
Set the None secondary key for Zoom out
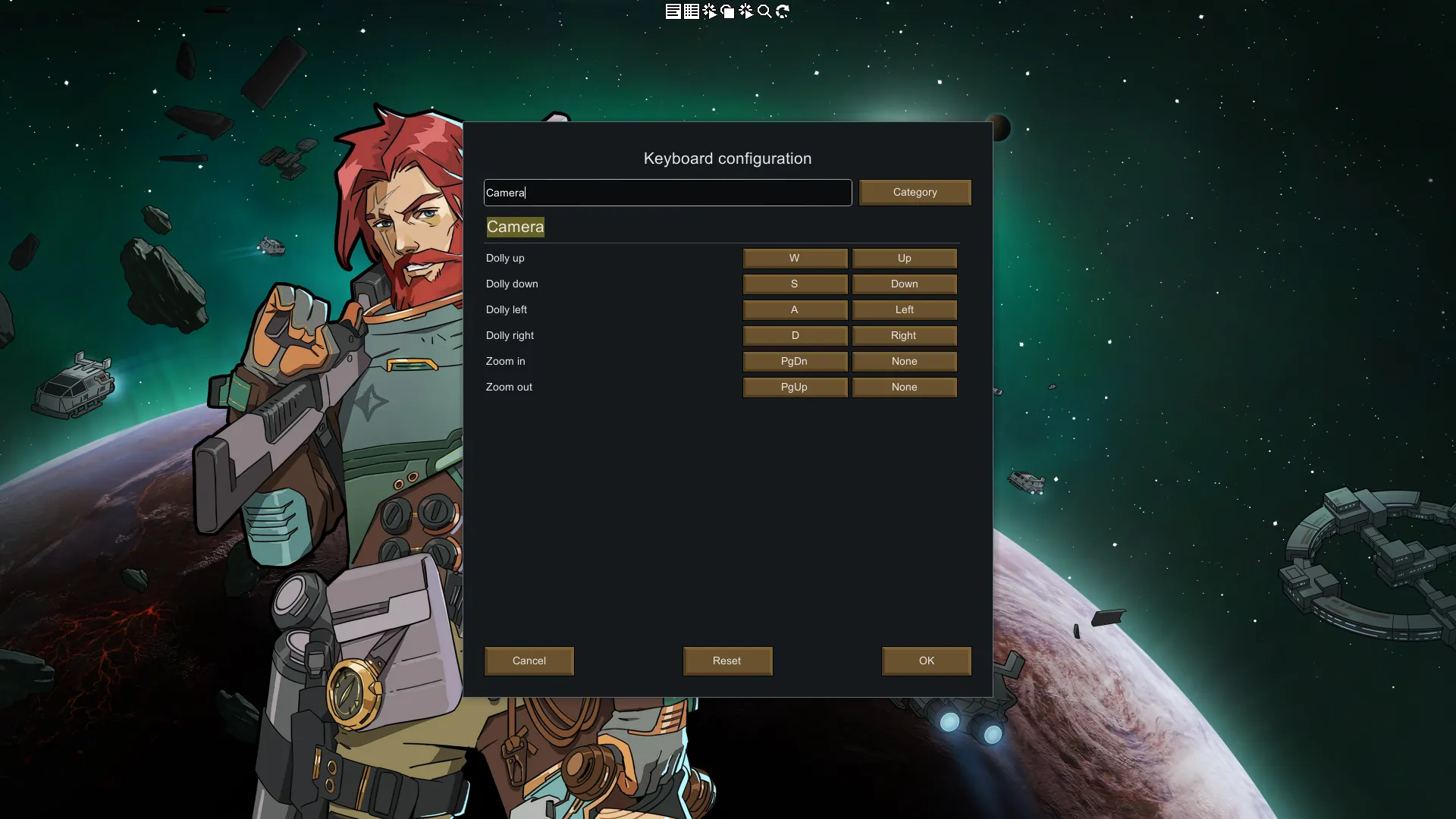[x=904, y=388]
